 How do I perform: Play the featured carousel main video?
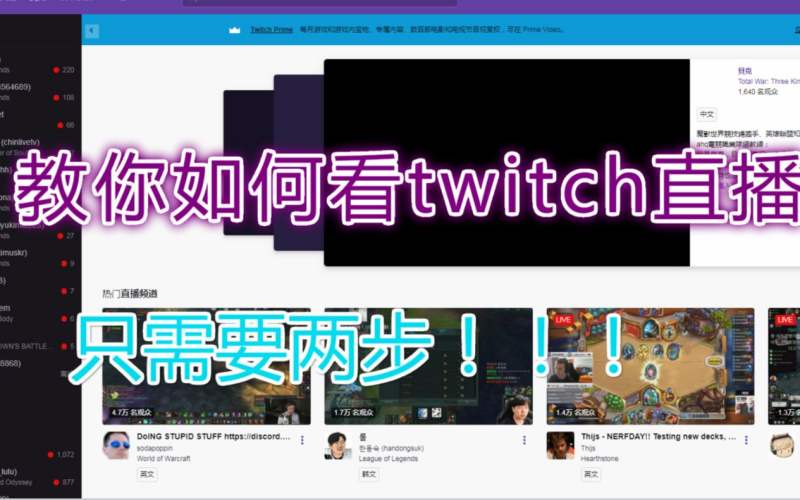[507, 162]
